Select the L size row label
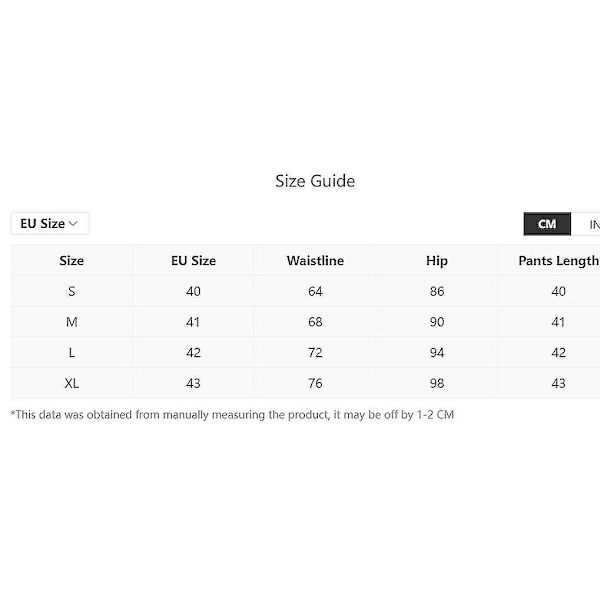Screen dimensions: 600x600 pos(72,352)
